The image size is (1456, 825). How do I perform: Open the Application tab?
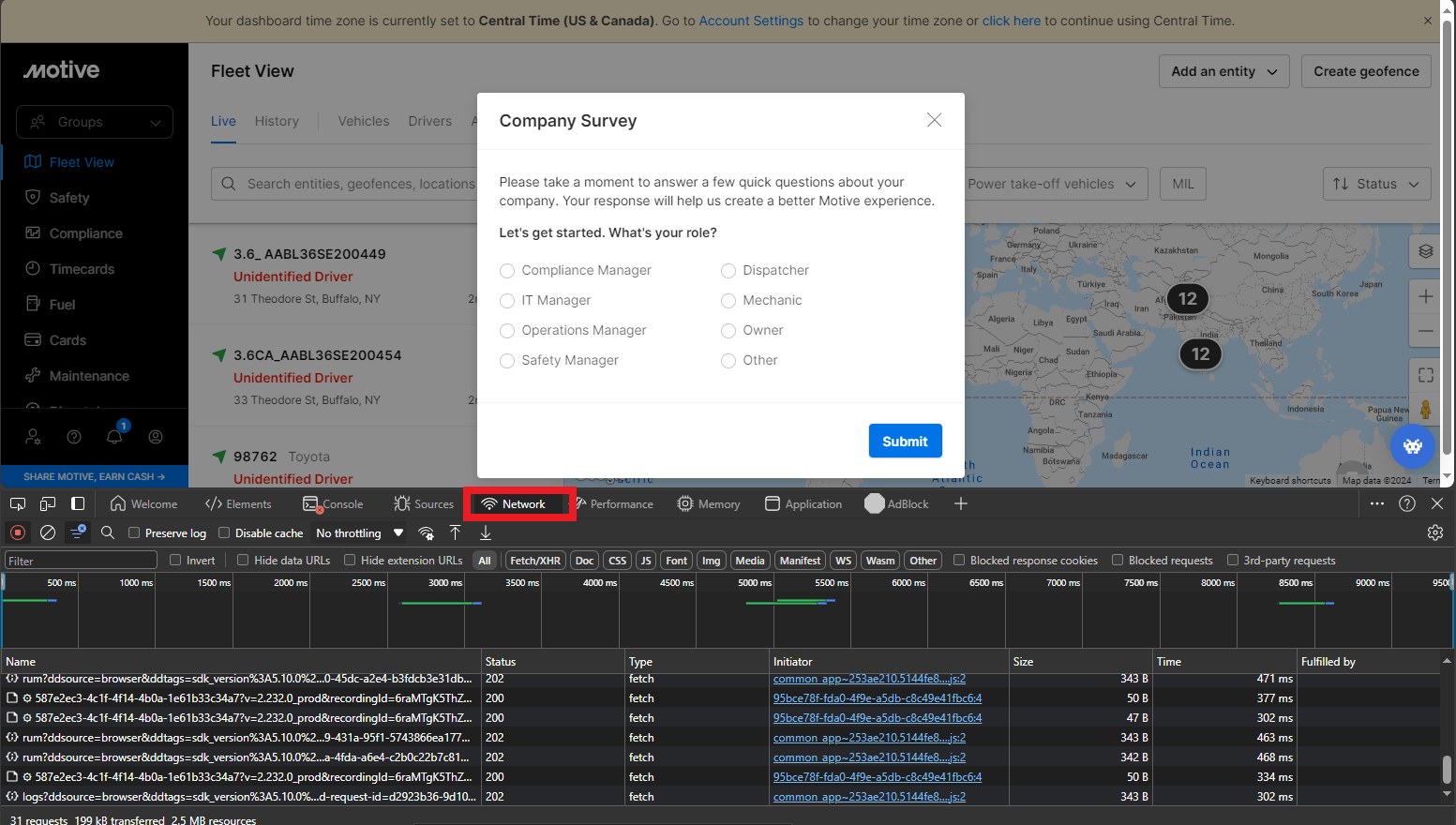803,503
